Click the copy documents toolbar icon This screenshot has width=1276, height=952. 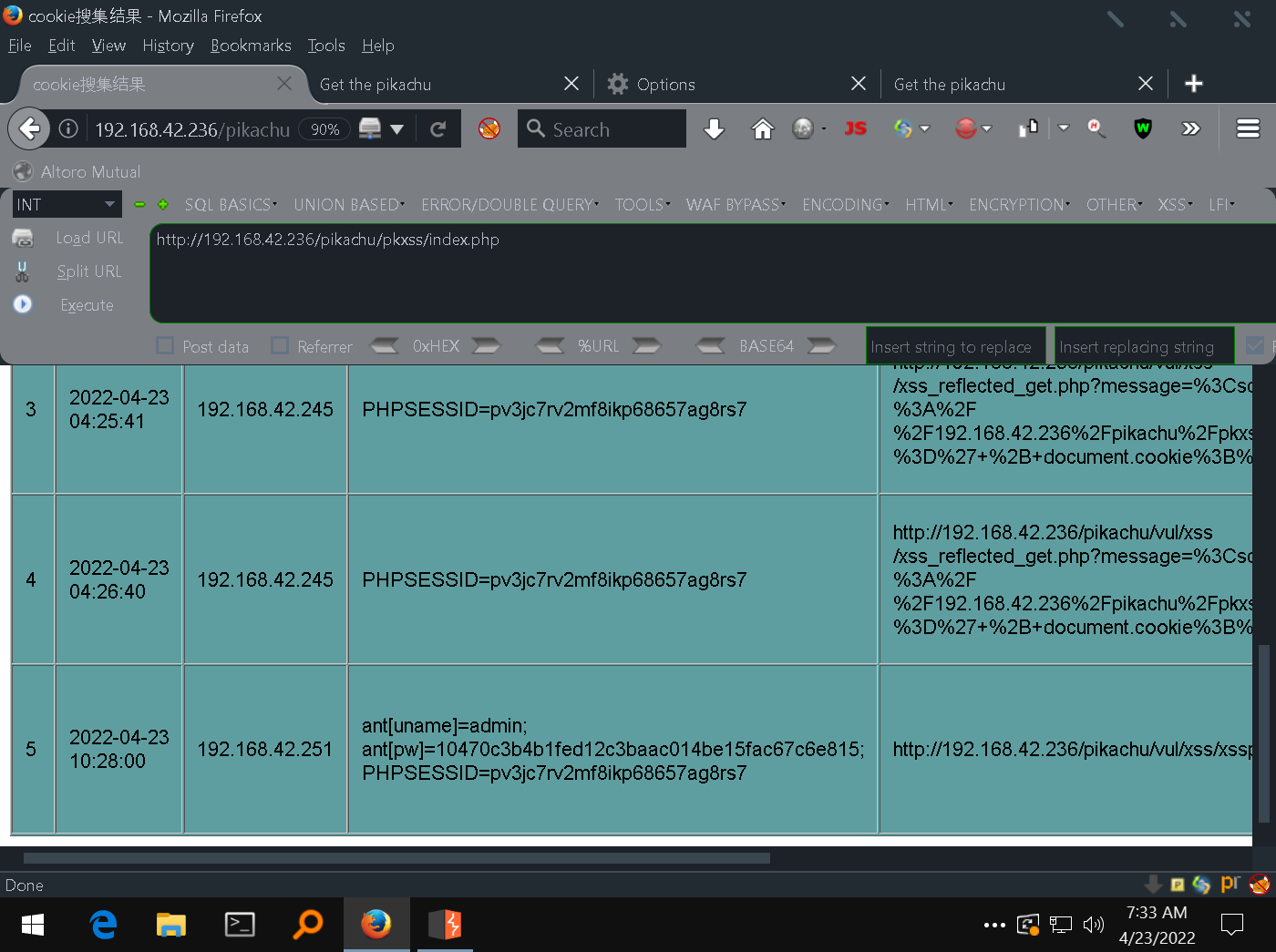(1028, 128)
